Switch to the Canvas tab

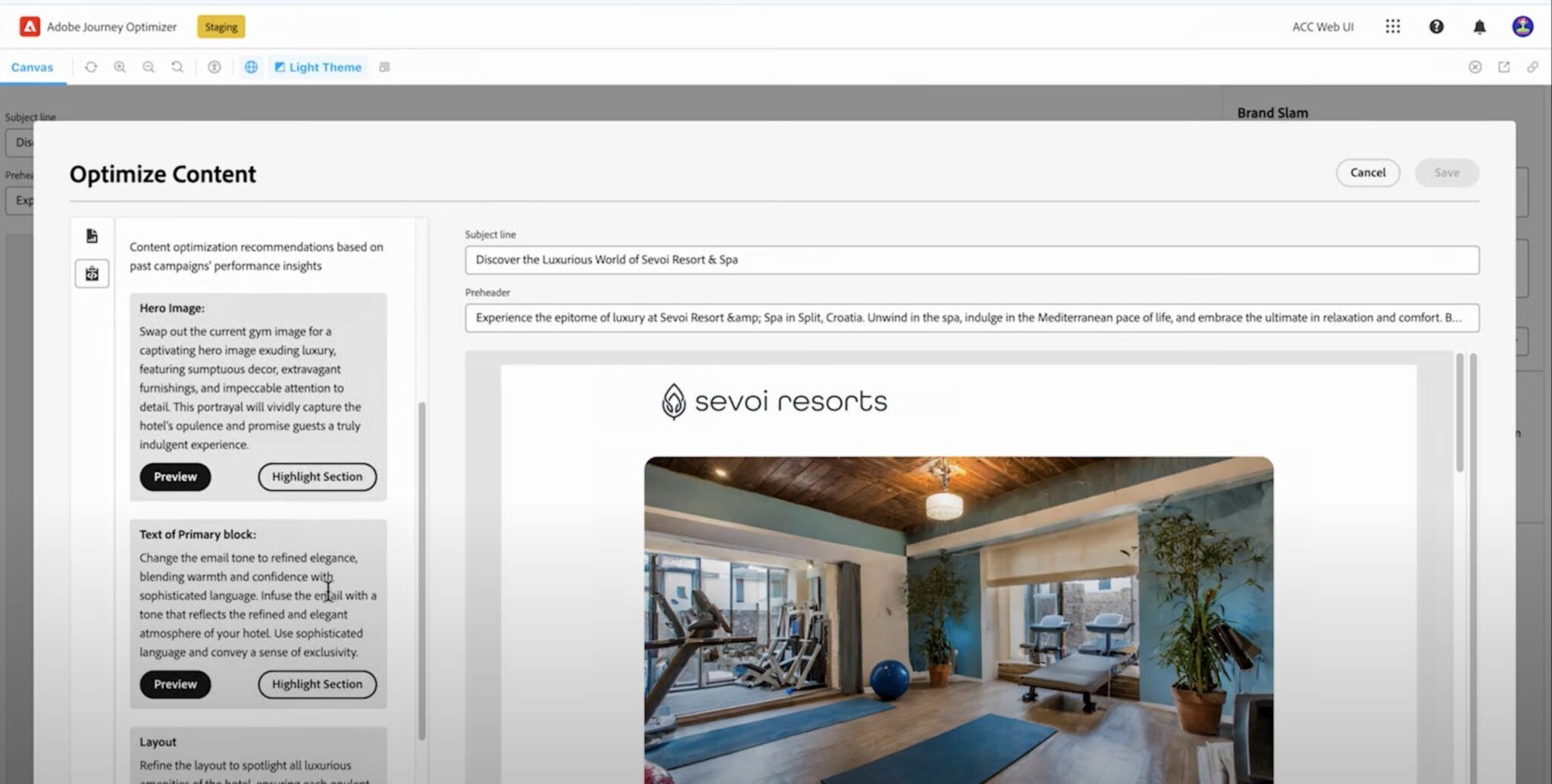click(x=32, y=67)
